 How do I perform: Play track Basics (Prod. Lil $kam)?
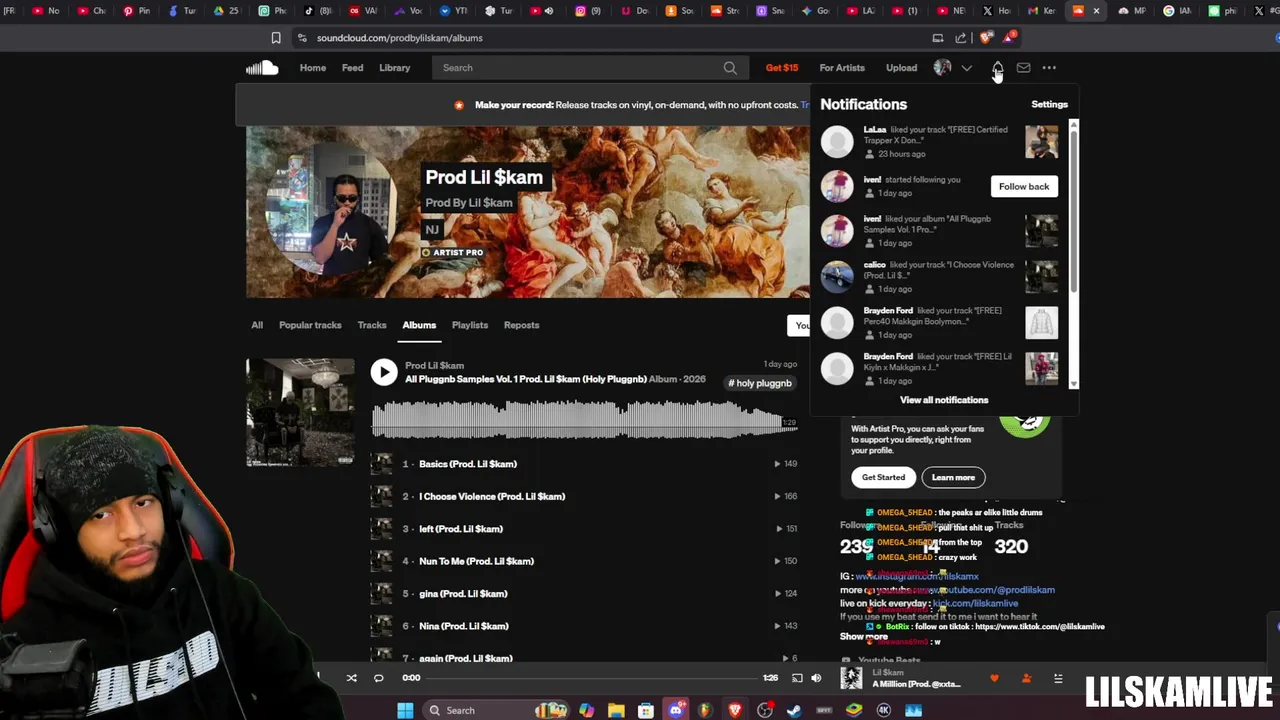coord(468,464)
